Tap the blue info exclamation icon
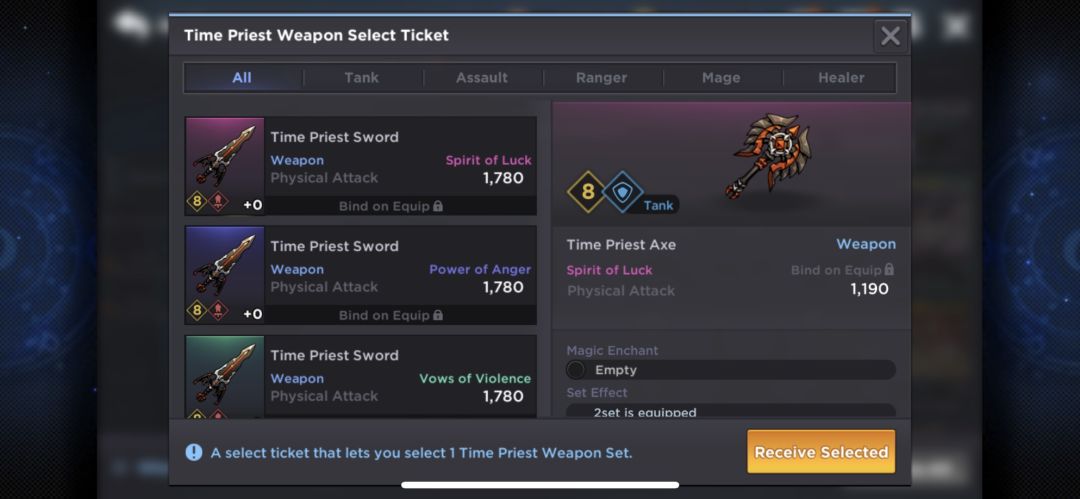 pos(194,452)
